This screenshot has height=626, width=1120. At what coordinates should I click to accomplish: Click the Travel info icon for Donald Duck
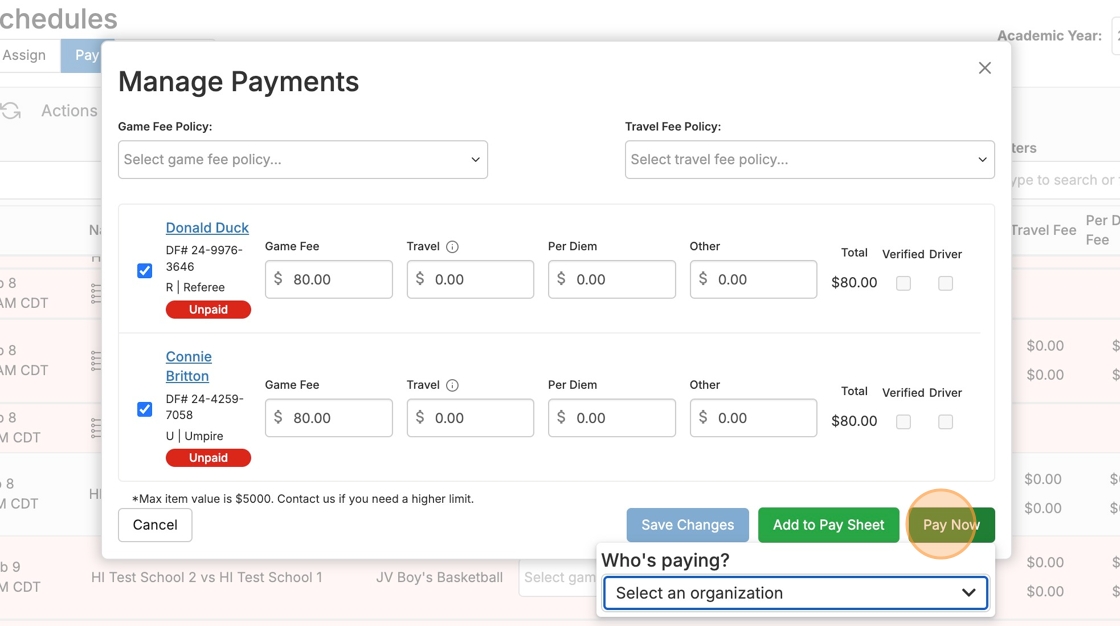452,247
